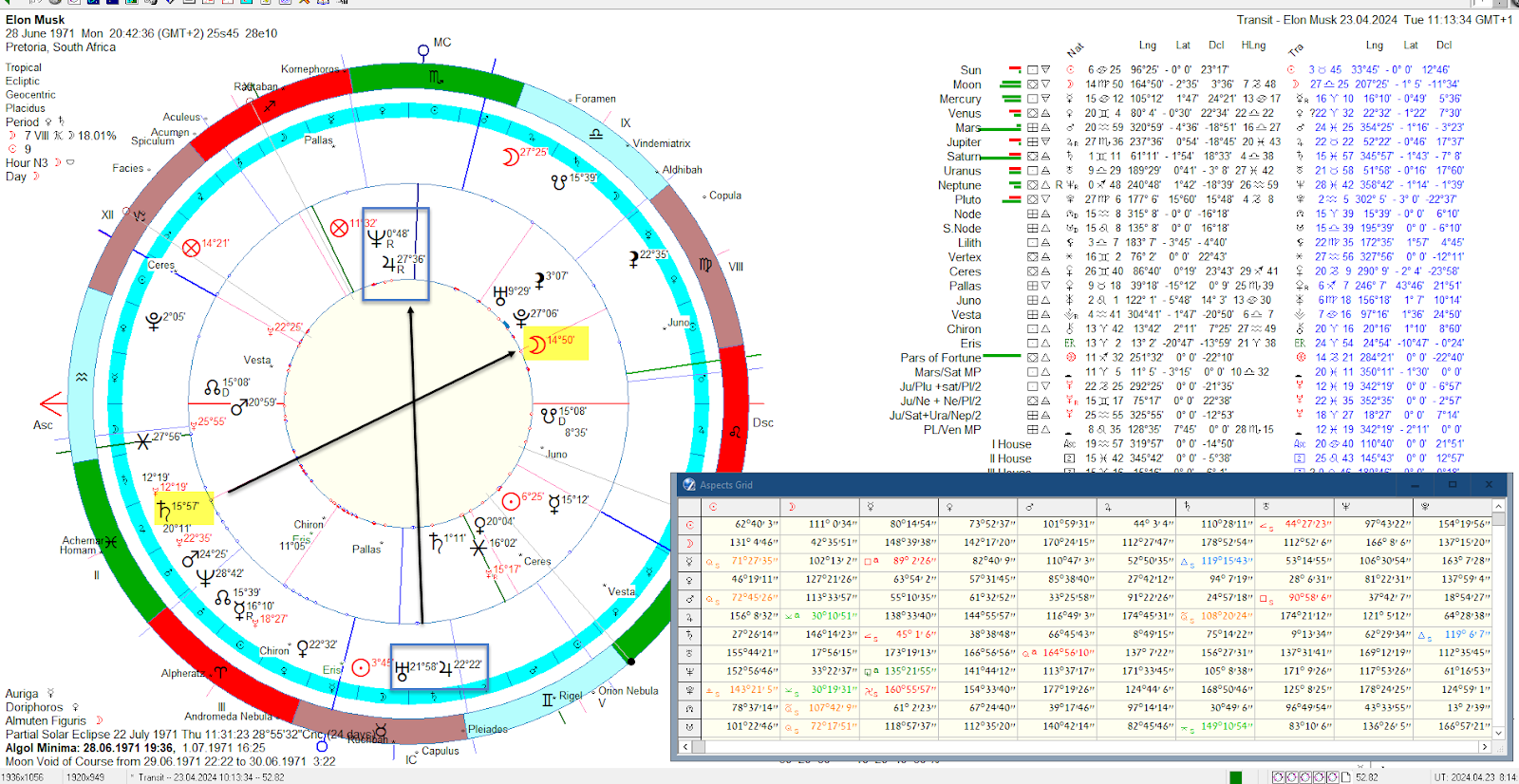Toggle the square box in Venus row
Viewport: 1519px width, 784px height.
1032,113
